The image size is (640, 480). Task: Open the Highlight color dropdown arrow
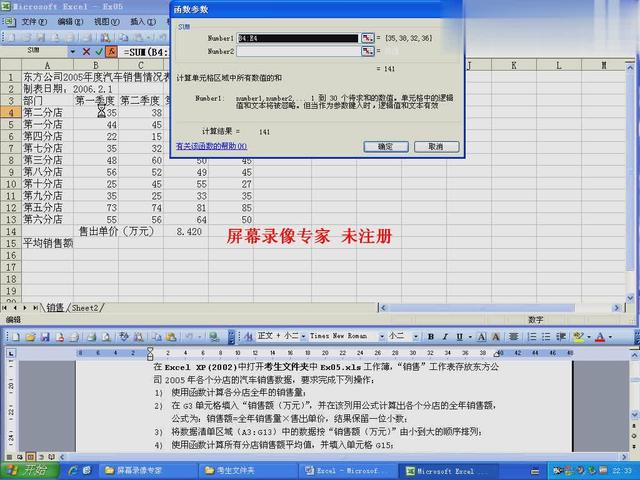(x=588, y=337)
